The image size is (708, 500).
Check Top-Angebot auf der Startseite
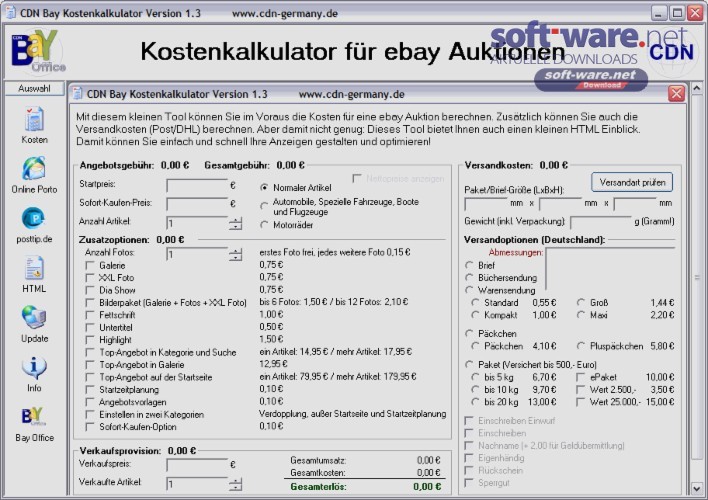pyautogui.click(x=90, y=377)
